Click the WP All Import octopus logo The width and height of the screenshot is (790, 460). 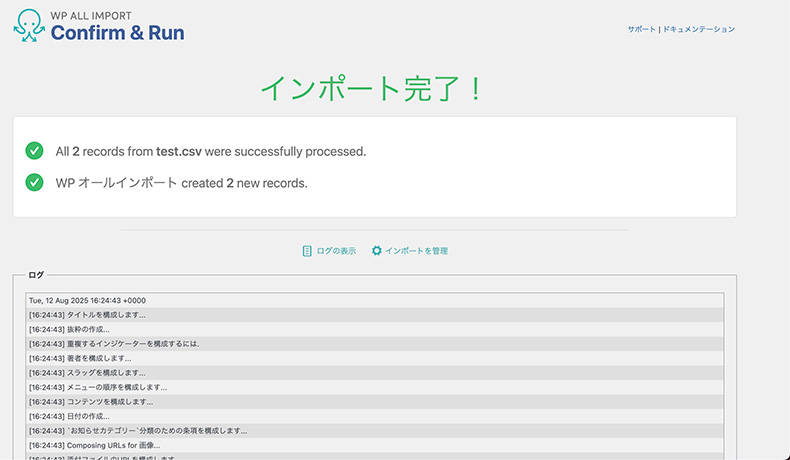[x=29, y=25]
